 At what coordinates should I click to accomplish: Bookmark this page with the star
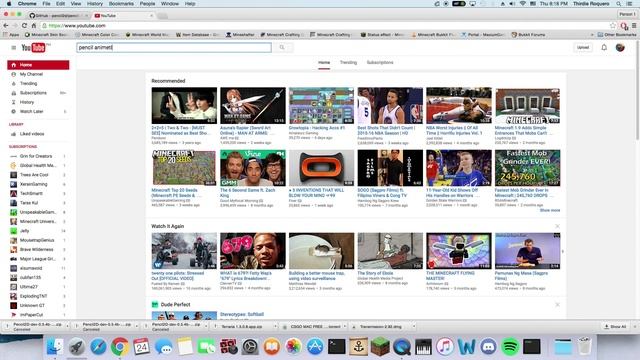(613, 25)
